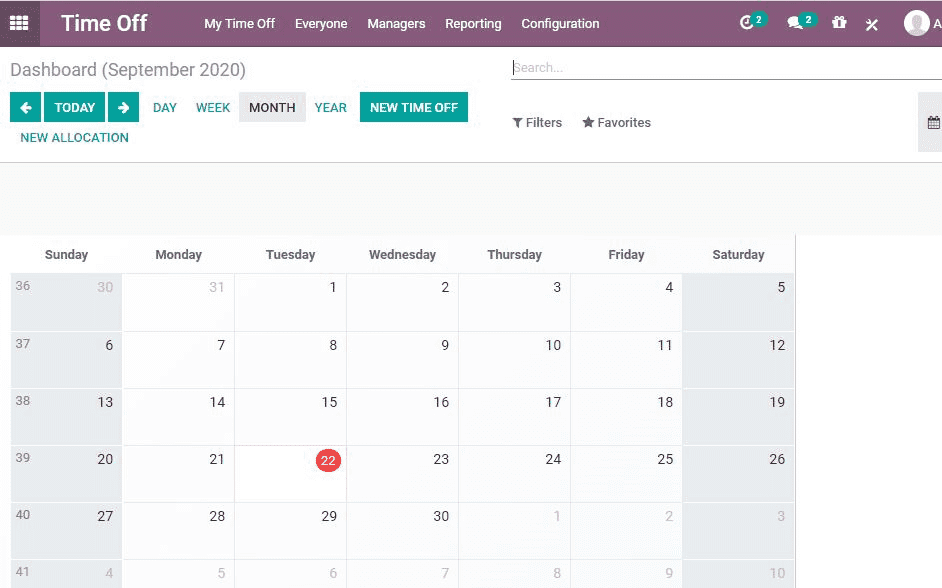This screenshot has width=942, height=588.
Task: Click the Wednesday column header
Action: [403, 255]
